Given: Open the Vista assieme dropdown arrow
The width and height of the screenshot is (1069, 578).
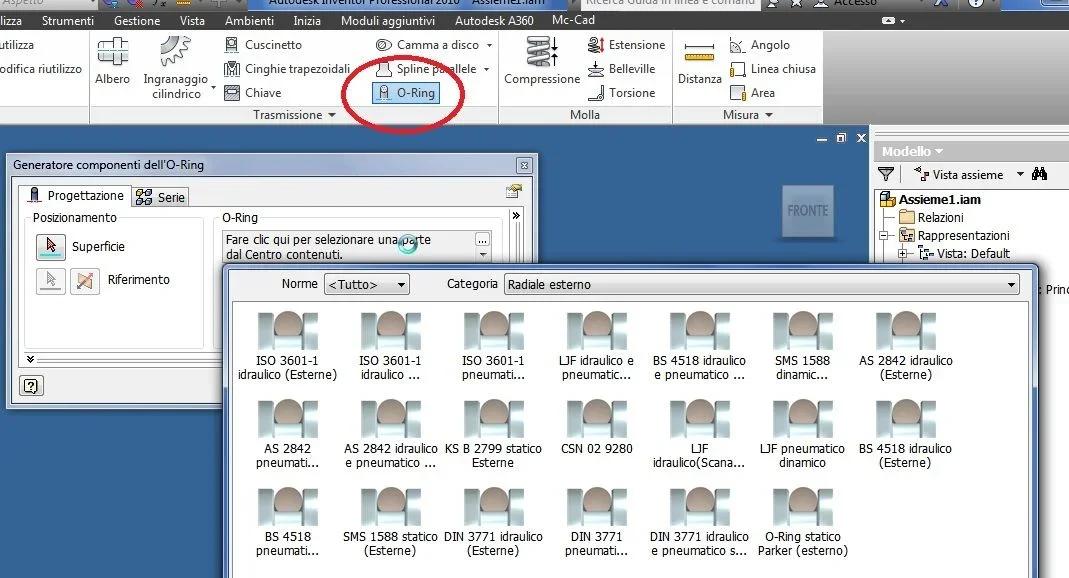Looking at the screenshot, I should click(x=1020, y=174).
